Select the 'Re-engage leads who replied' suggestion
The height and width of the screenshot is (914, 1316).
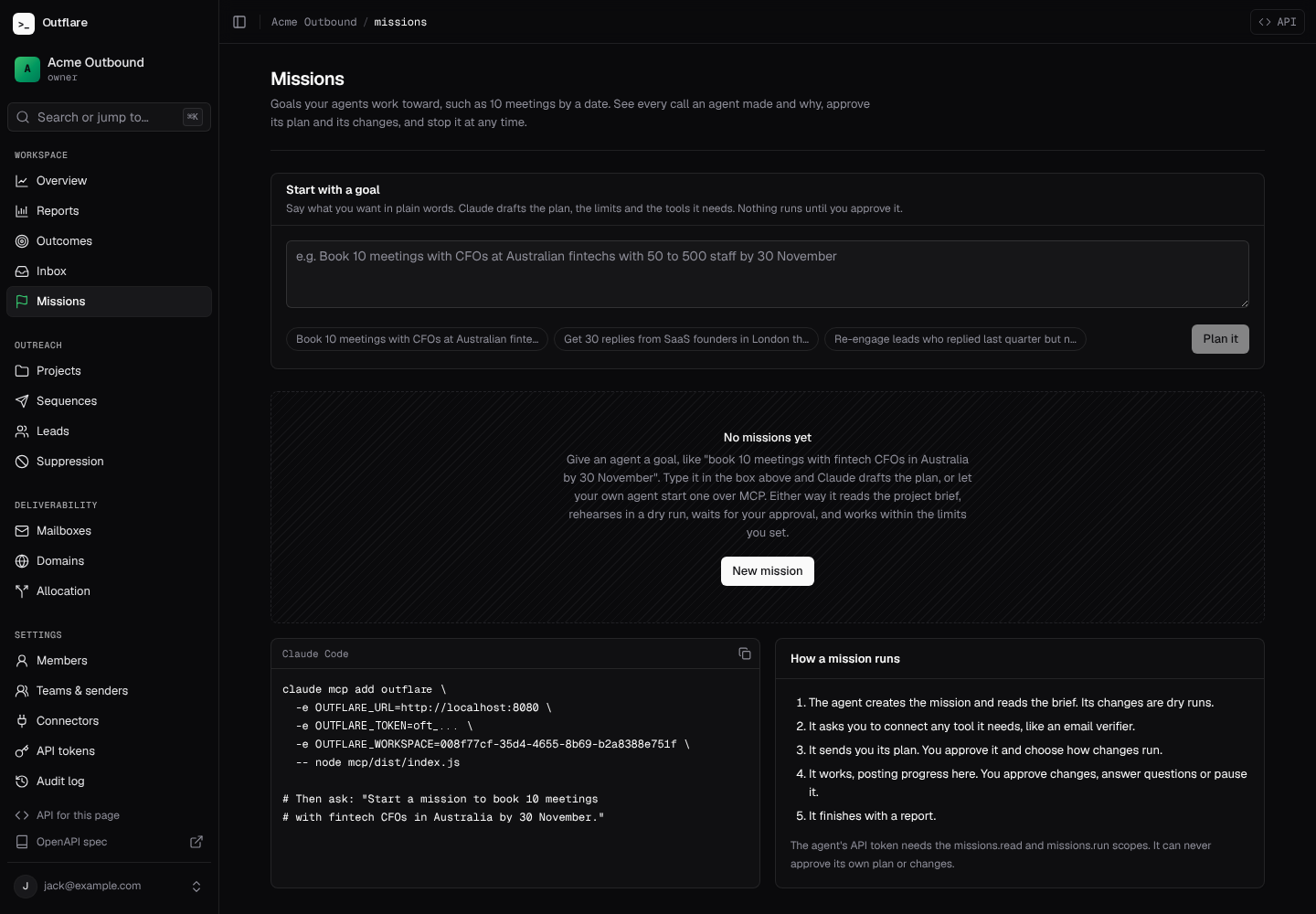[x=955, y=339]
